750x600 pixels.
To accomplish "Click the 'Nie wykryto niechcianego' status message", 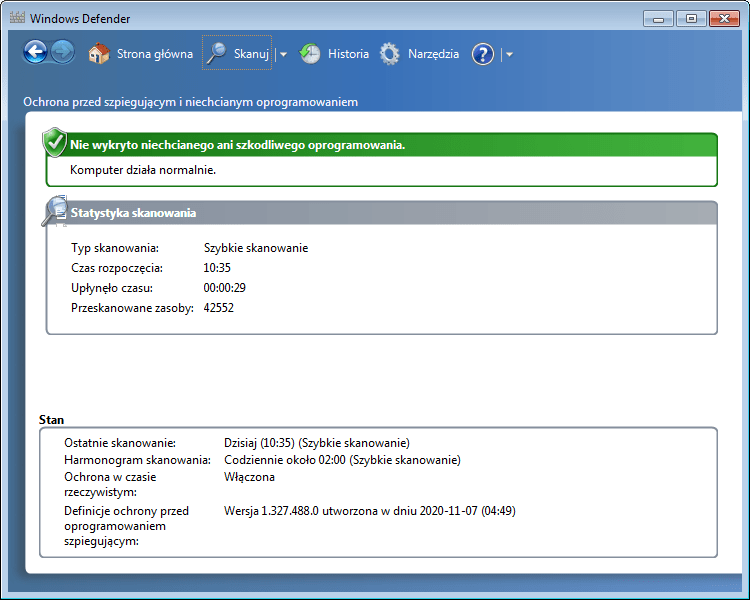I will (238, 145).
